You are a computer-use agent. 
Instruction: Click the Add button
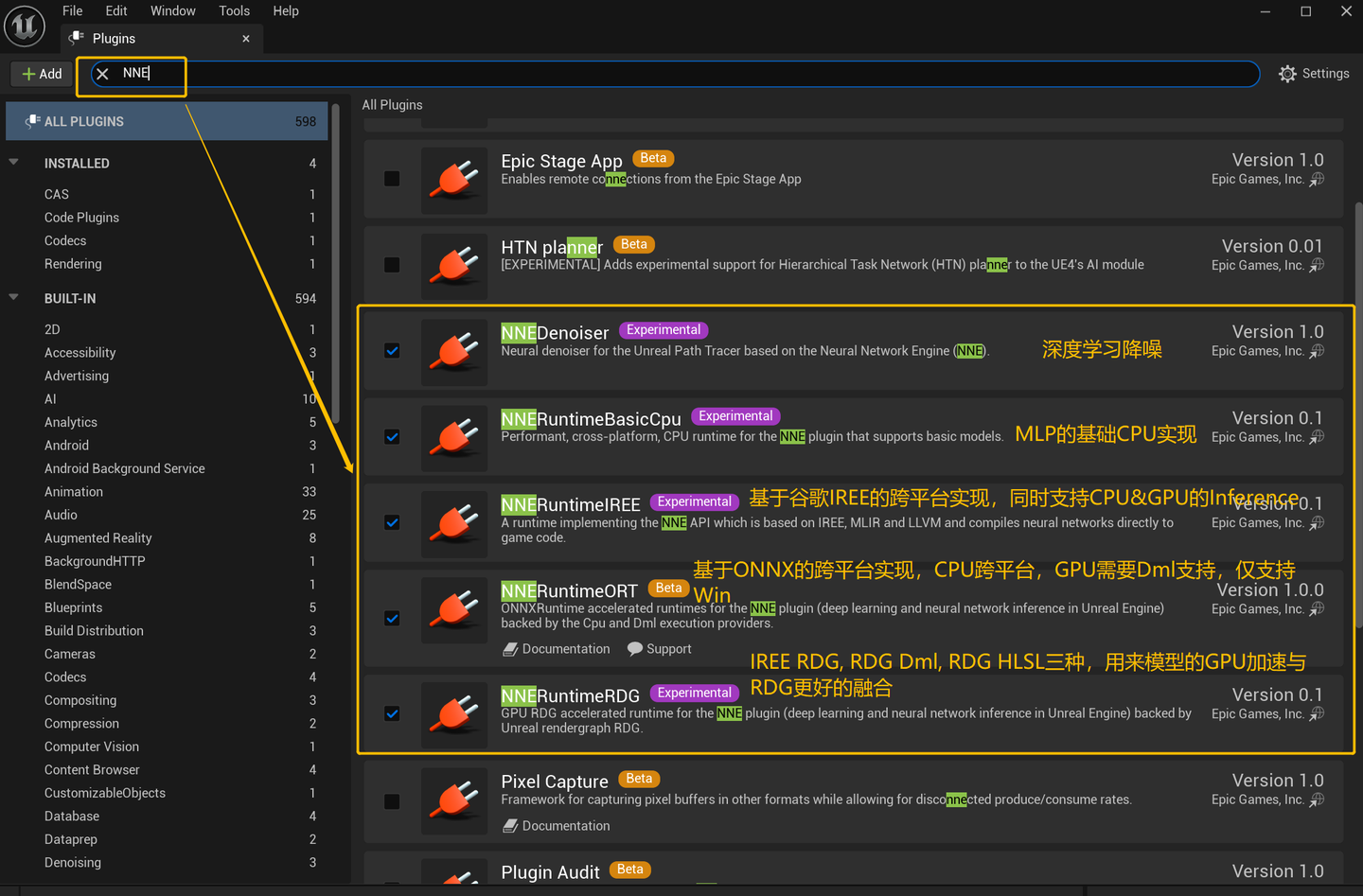tap(42, 74)
